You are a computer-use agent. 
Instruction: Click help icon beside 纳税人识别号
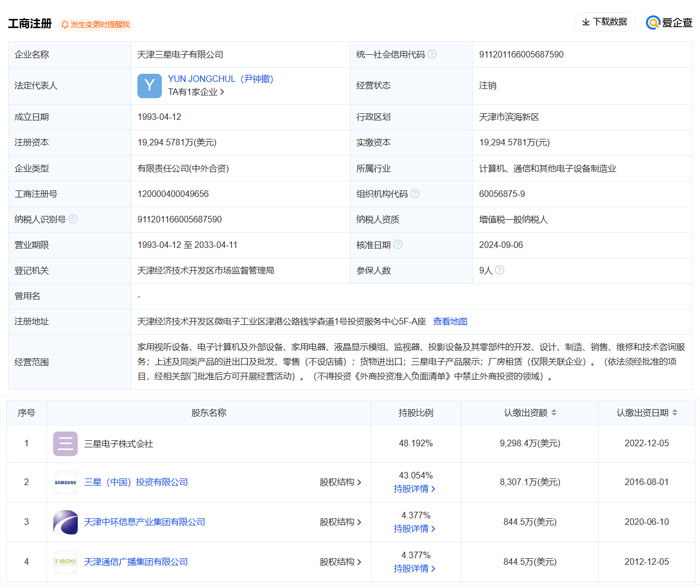[73, 219]
